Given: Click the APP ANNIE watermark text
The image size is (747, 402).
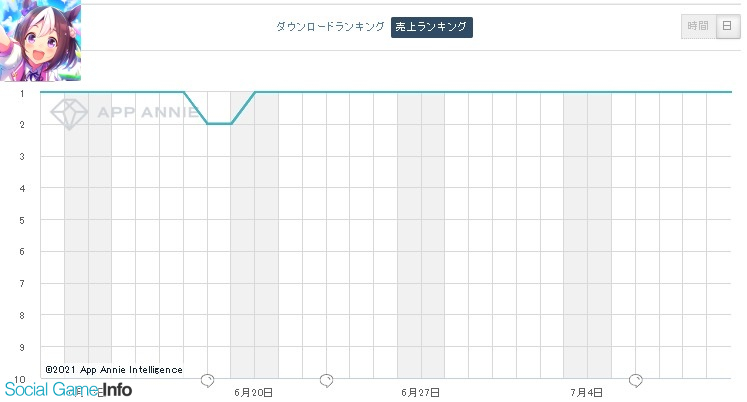Looking at the screenshot, I should (148, 112).
